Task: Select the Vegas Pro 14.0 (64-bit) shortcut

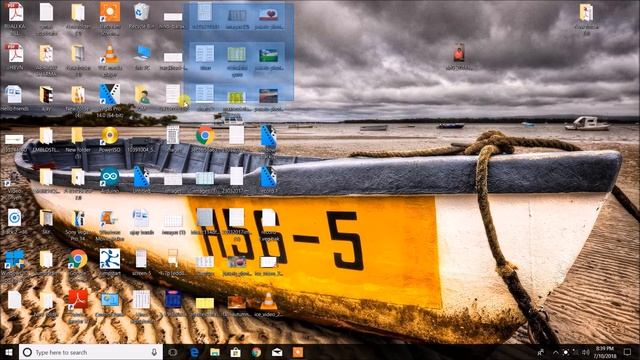Action: (x=109, y=100)
